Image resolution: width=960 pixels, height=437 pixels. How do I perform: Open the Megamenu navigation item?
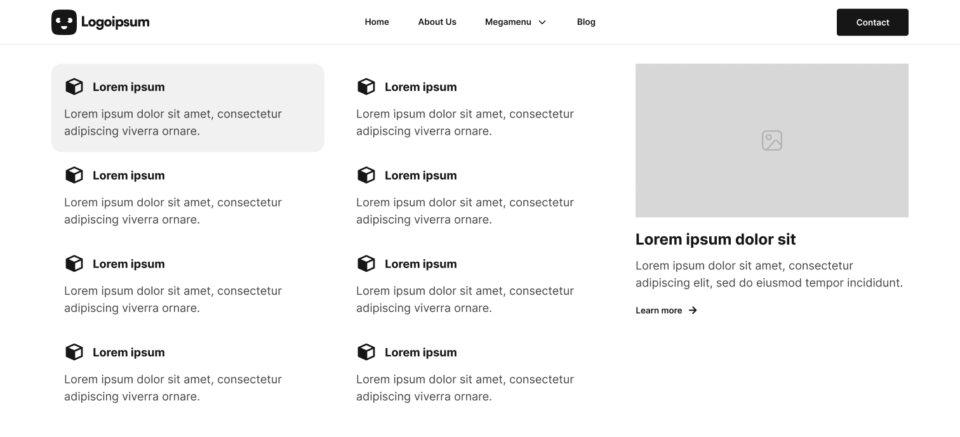pyautogui.click(x=515, y=22)
